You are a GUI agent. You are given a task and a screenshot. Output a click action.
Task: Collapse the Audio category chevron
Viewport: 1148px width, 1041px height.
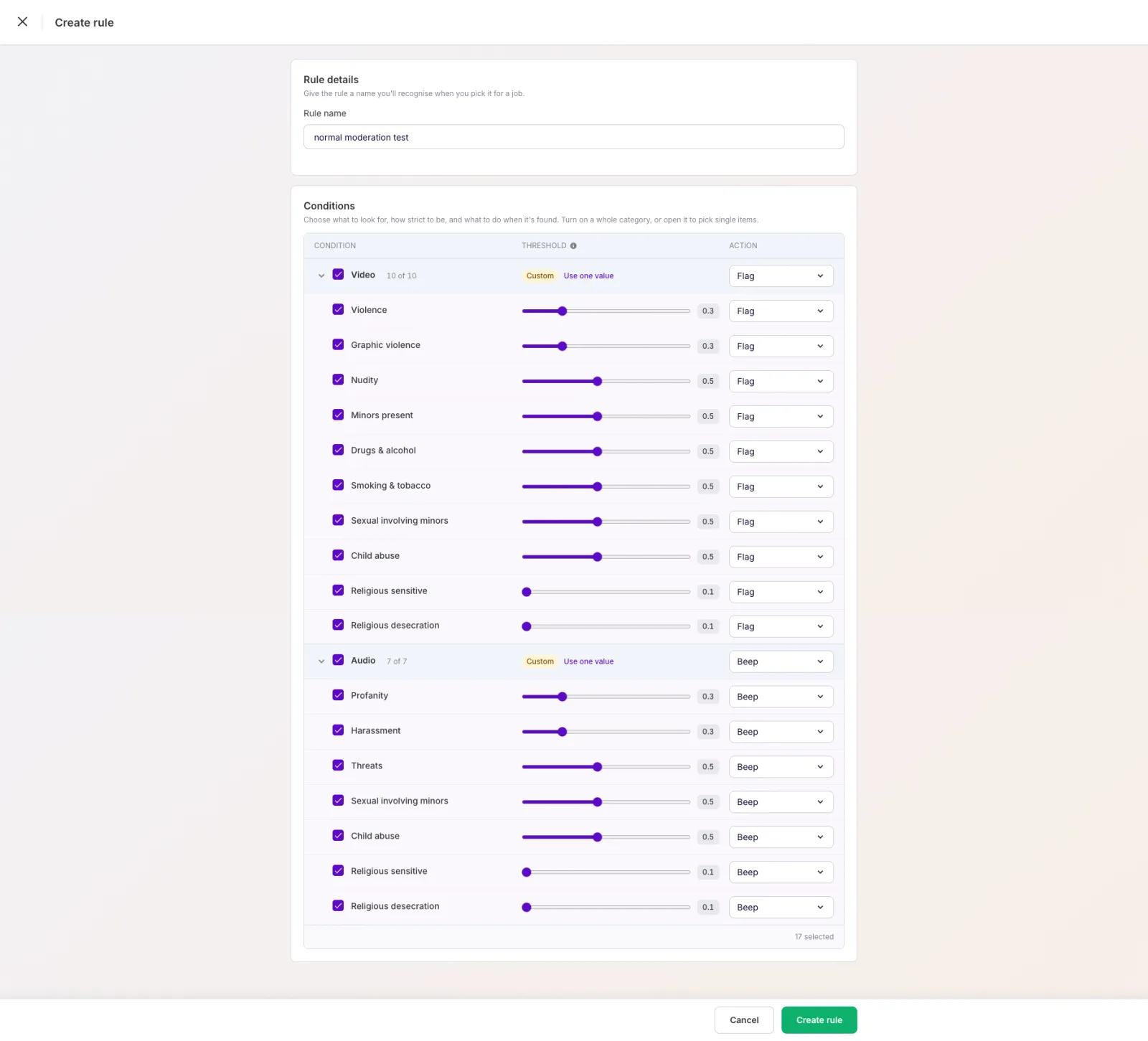coord(321,661)
